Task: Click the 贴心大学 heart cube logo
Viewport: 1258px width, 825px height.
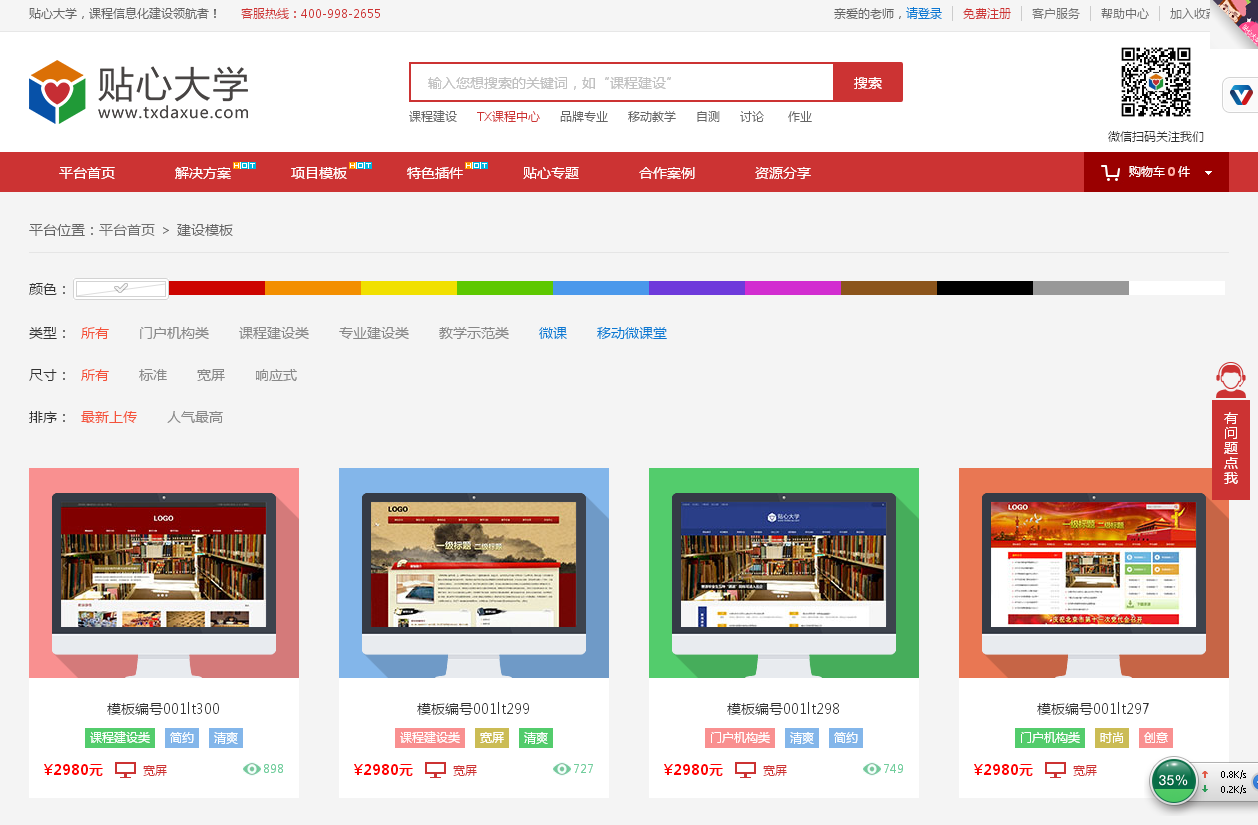Action: click(57, 92)
